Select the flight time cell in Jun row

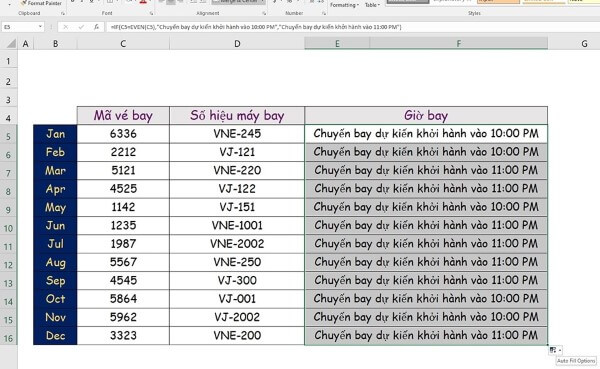coord(426,225)
